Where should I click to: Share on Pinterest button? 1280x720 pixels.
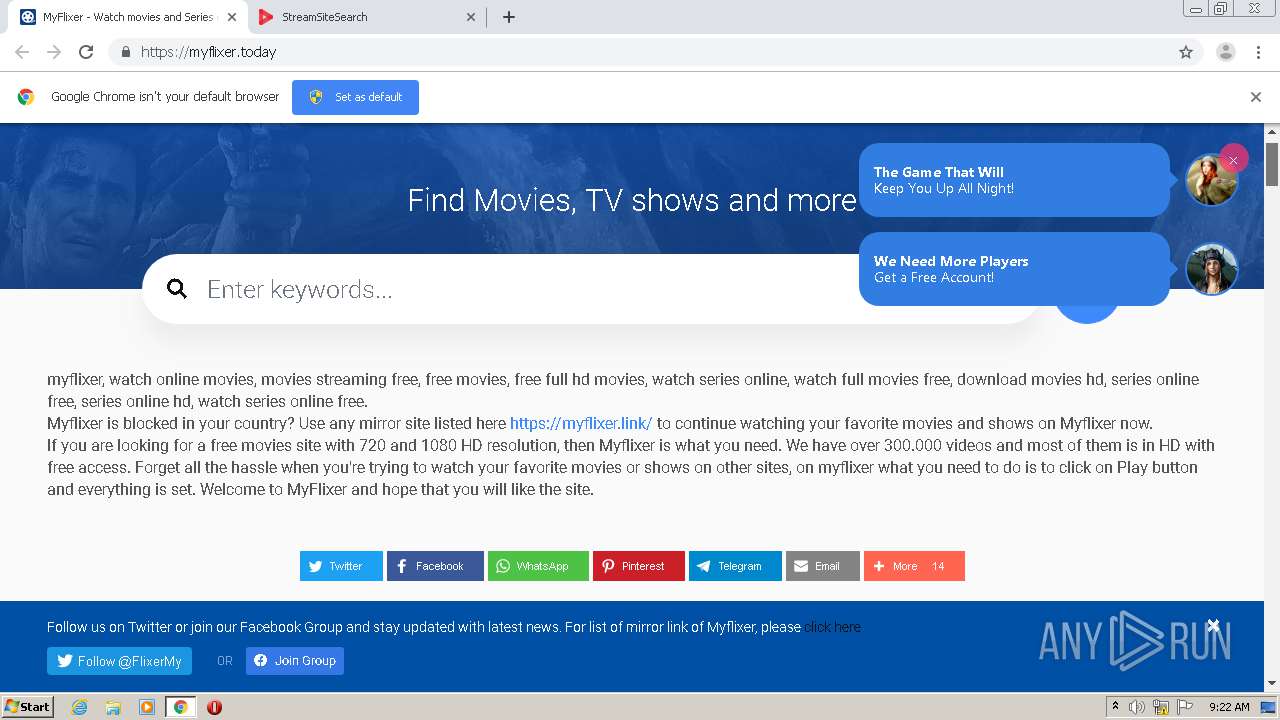(638, 566)
